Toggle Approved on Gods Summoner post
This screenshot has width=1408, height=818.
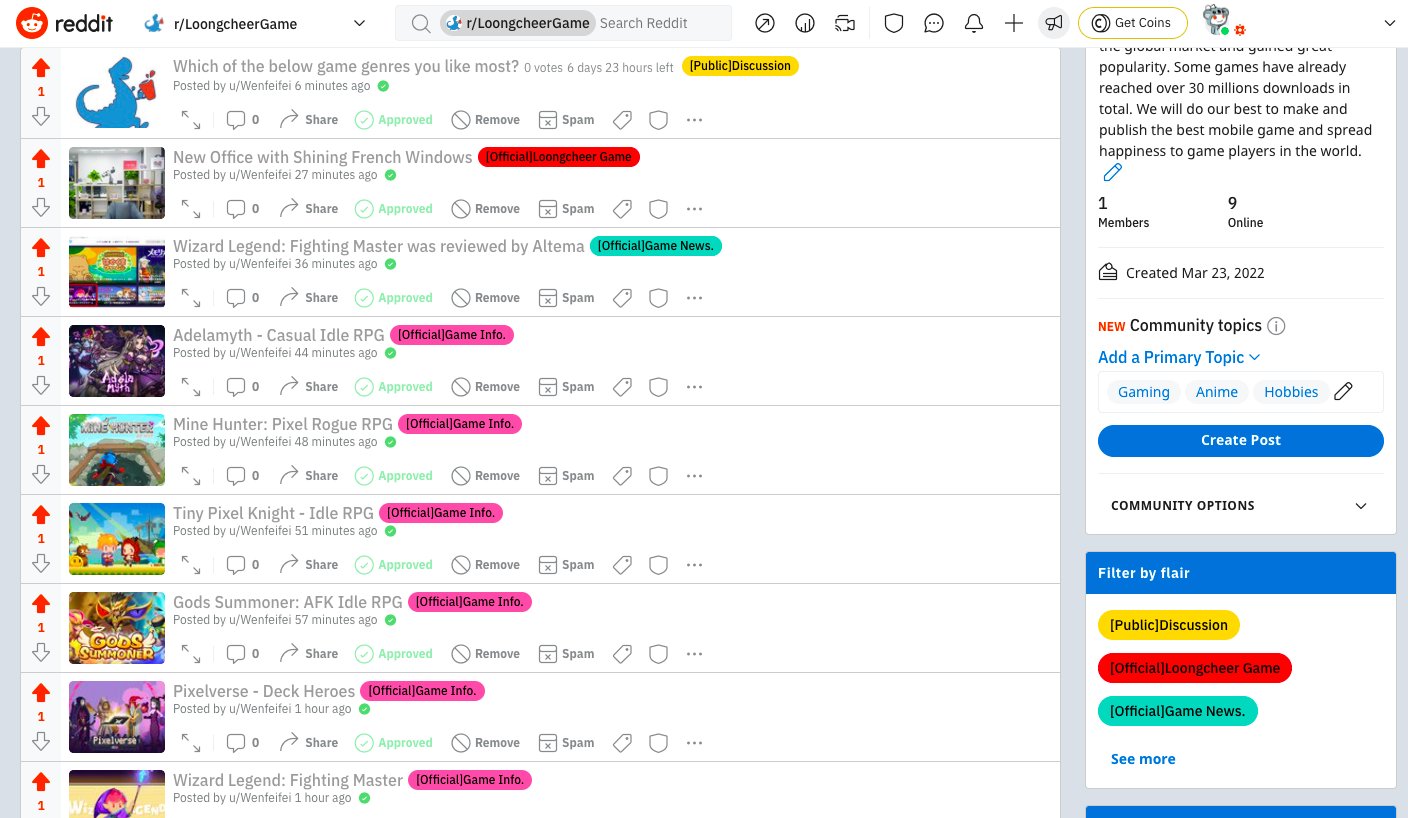pyautogui.click(x=394, y=654)
